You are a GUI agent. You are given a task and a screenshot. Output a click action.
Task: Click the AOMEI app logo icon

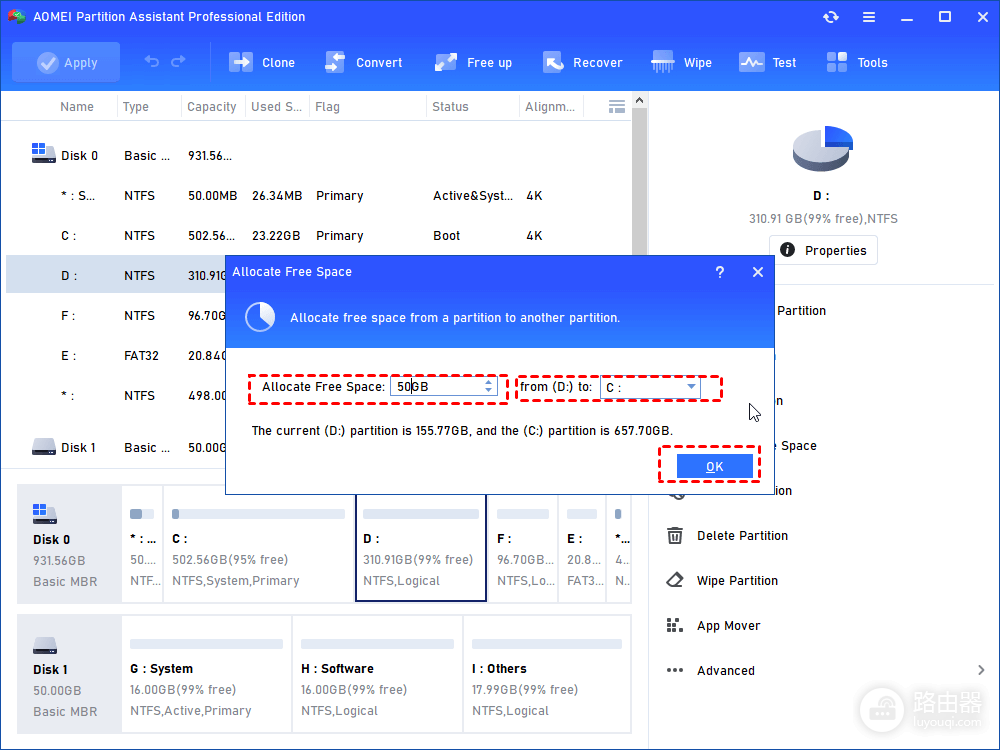click(x=17, y=17)
